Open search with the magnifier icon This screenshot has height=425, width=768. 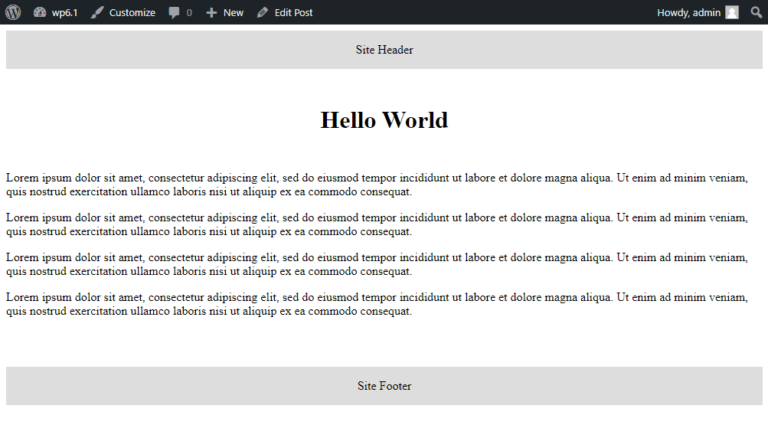click(756, 12)
